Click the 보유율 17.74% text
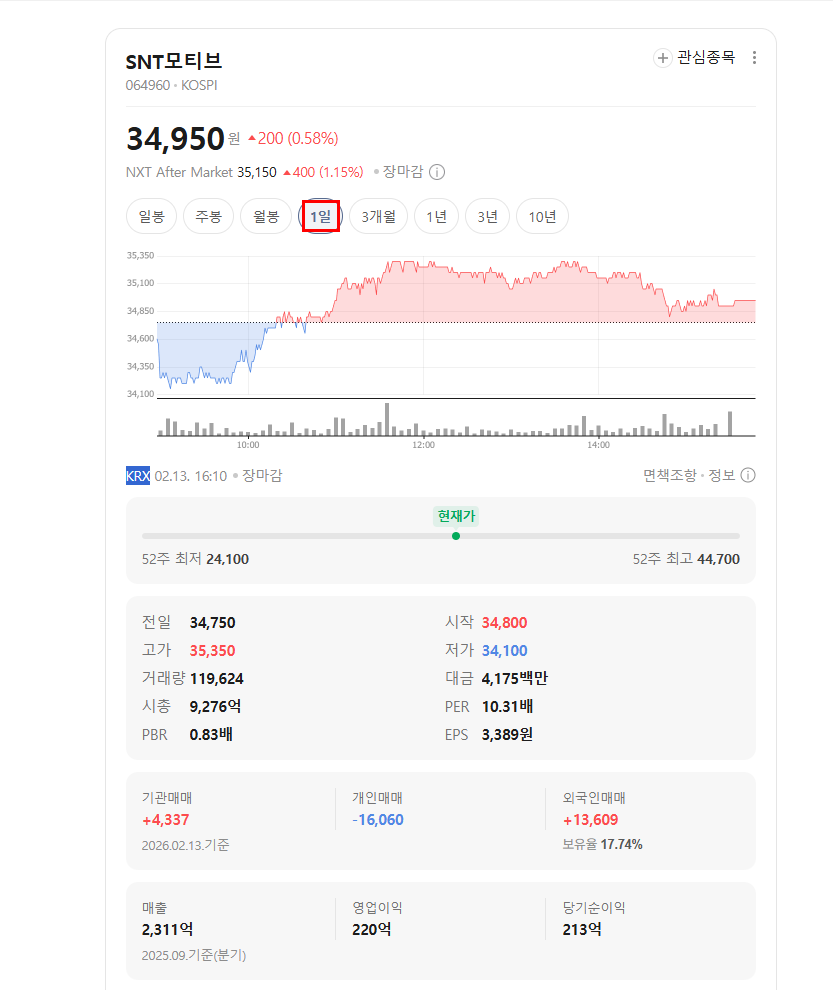Viewport: 833px width, 990px height. 602,844
